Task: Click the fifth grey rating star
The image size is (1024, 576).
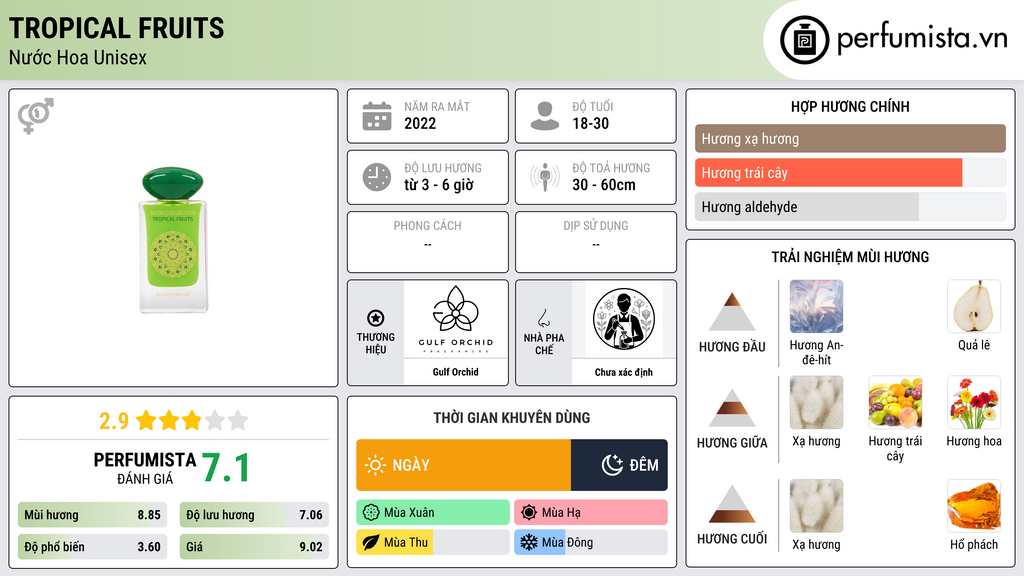Action: [238, 420]
